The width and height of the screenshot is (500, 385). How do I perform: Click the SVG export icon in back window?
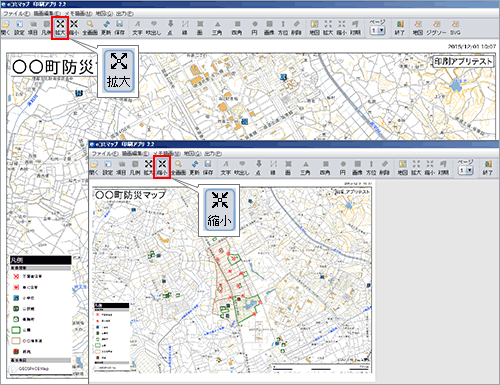(455, 28)
